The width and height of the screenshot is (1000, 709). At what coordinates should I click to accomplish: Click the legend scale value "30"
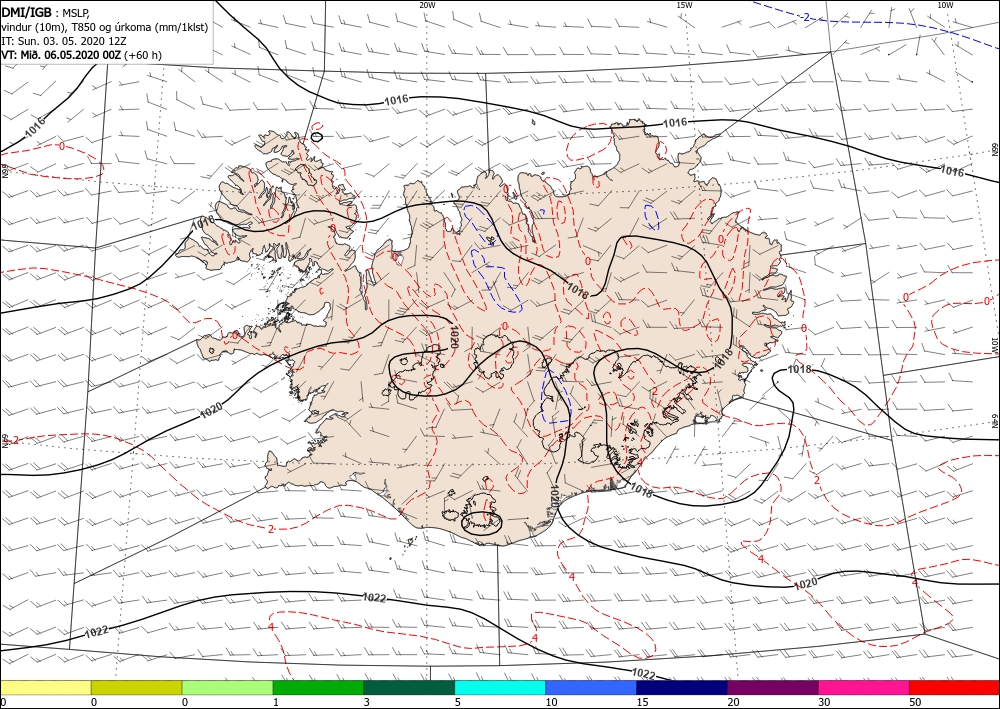(824, 702)
